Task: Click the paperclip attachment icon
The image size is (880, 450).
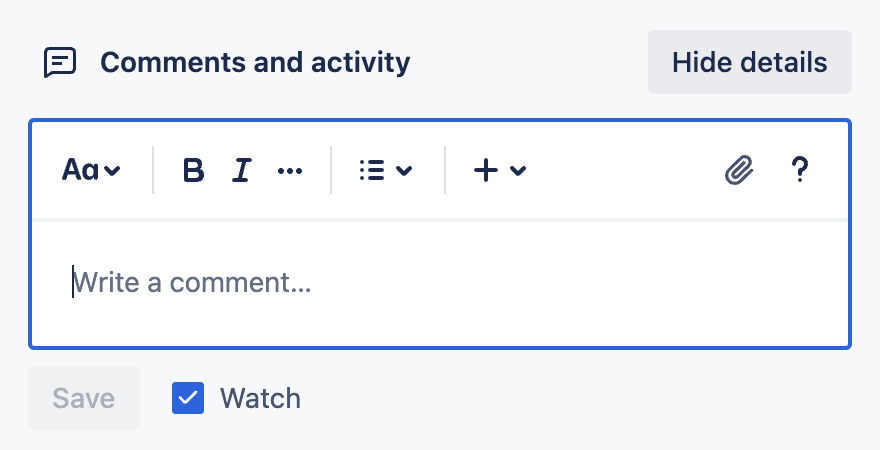Action: (x=739, y=170)
